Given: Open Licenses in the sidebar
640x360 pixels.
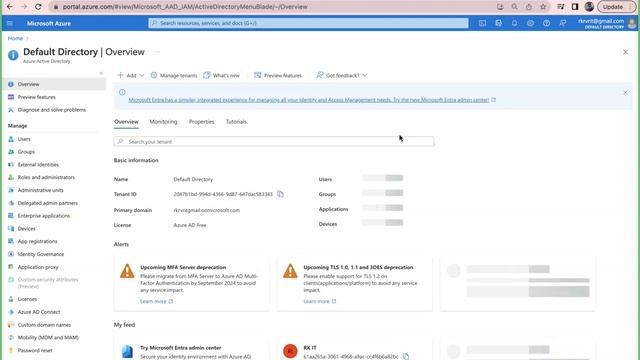Looking at the screenshot, I should click(27, 299).
